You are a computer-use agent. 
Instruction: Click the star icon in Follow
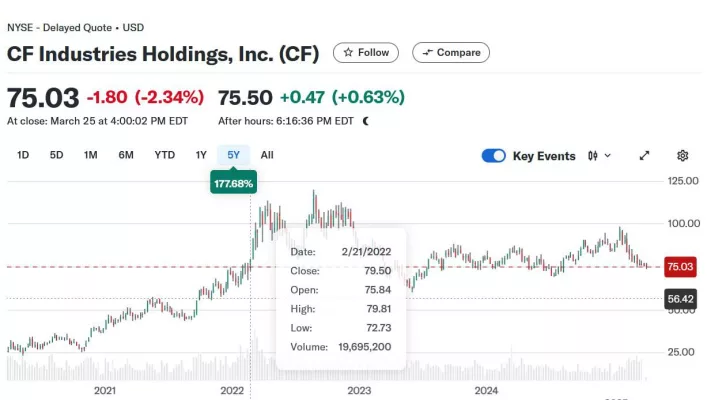click(348, 52)
